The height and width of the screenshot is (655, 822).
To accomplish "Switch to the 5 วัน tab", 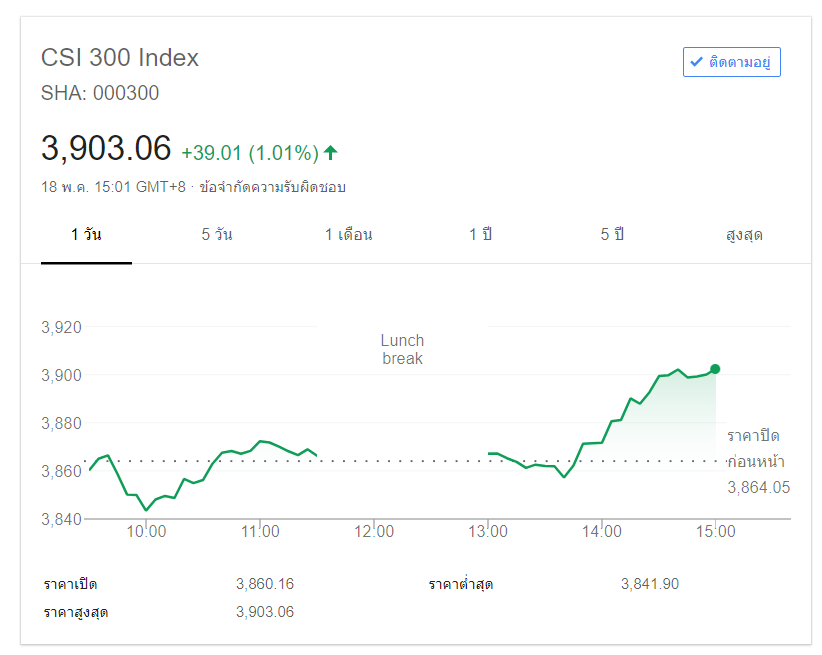I will pos(217,235).
